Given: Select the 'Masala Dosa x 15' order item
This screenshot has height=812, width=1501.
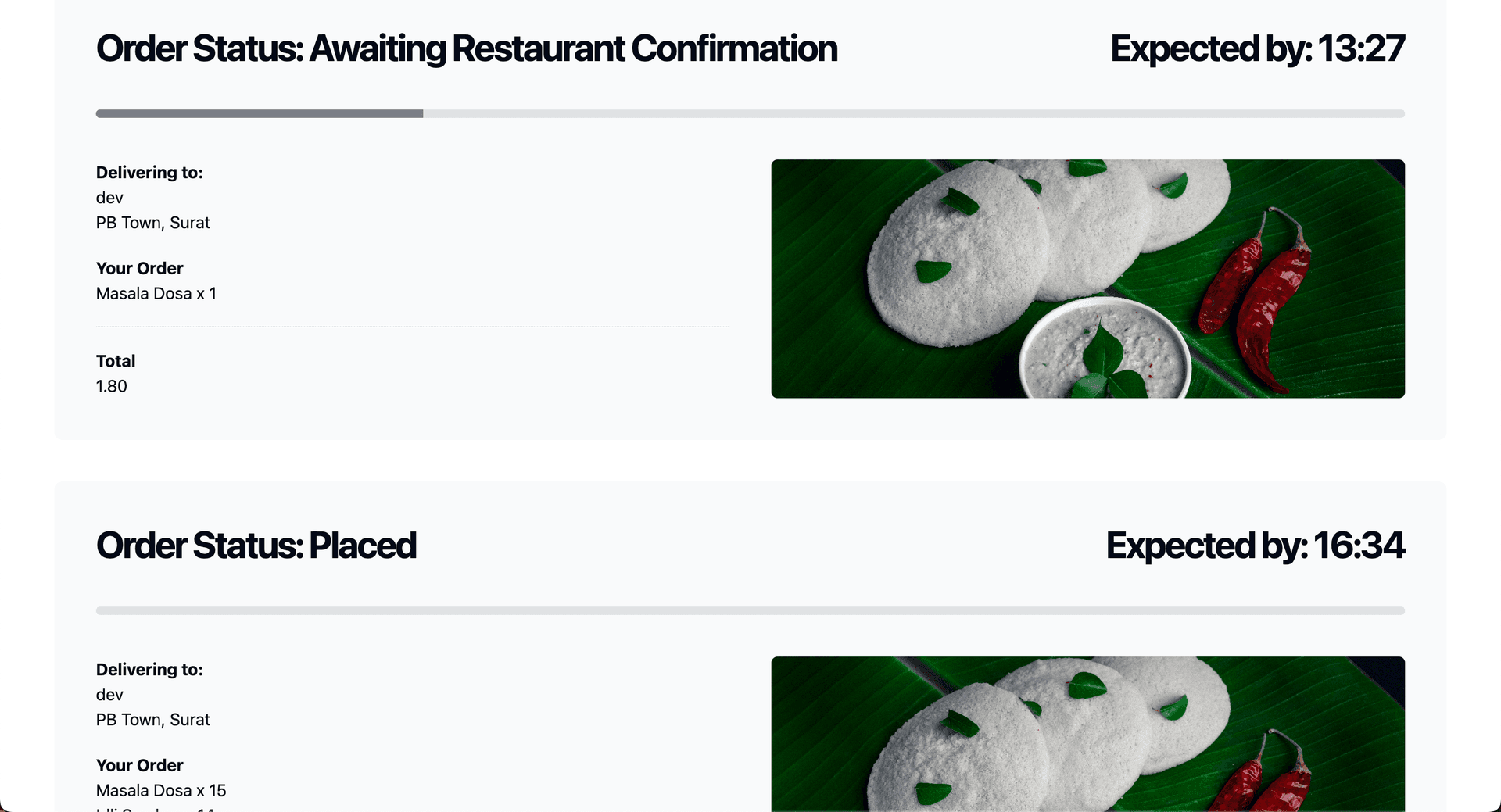Looking at the screenshot, I should pos(161,791).
